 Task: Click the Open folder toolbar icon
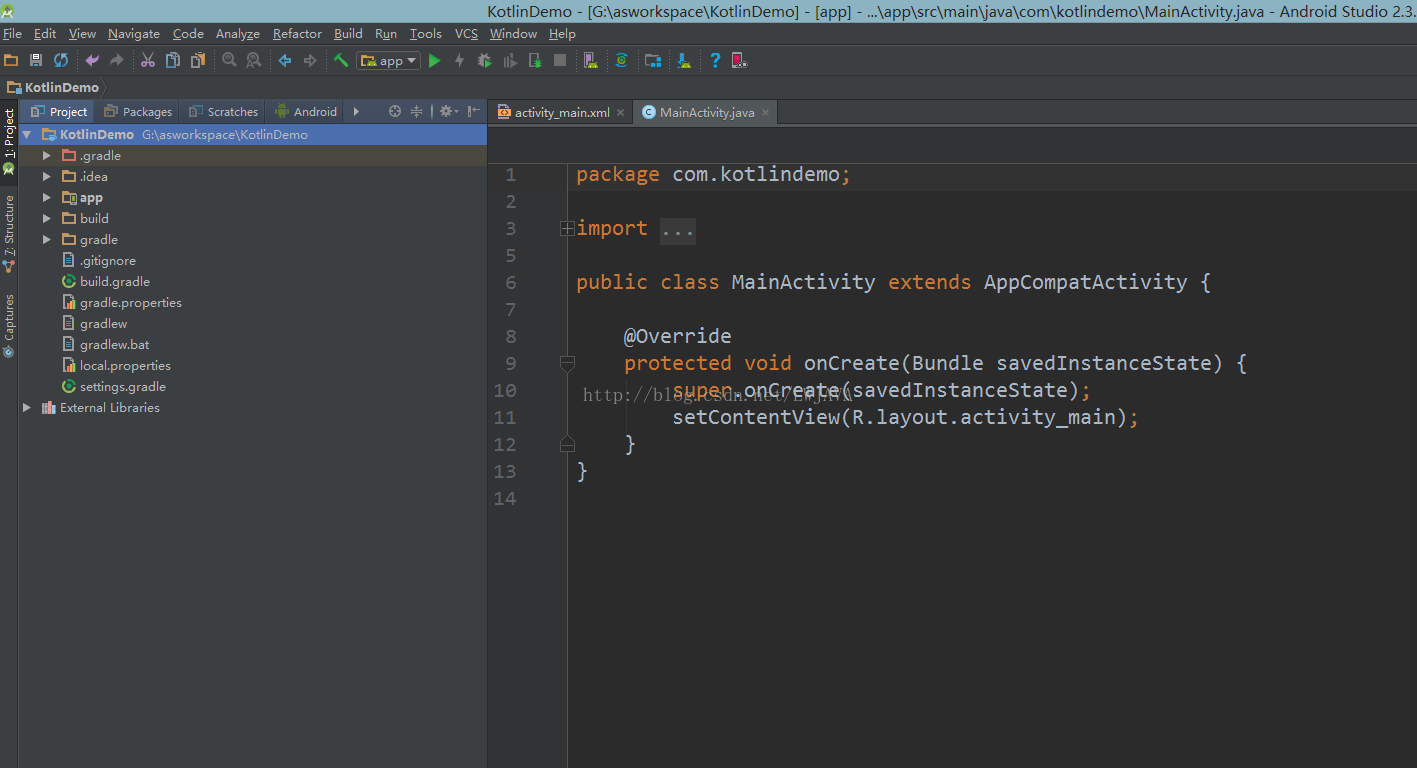coord(11,61)
